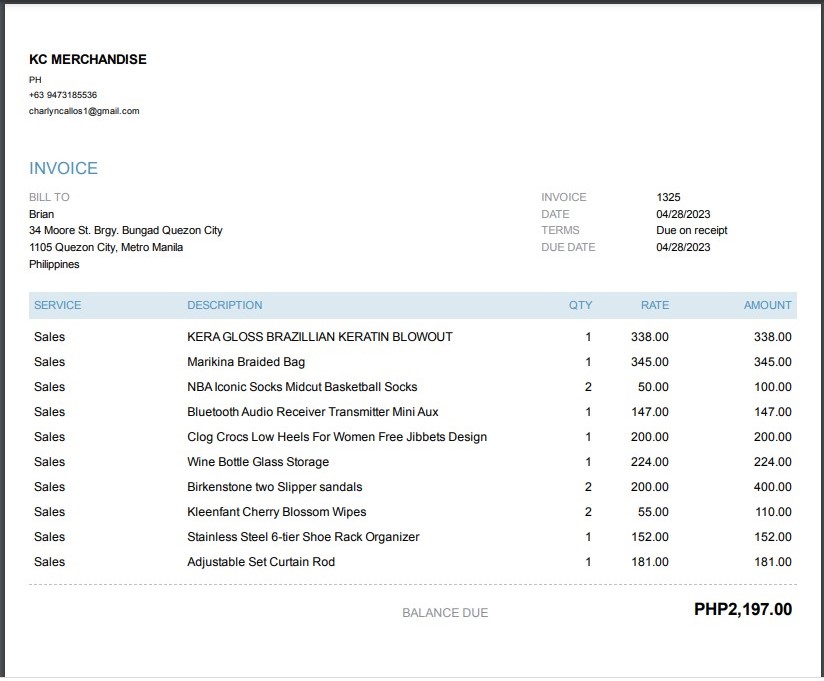Screen dimensions: 824x681
Task: Select the phone number +63 9473185536
Action: (x=63, y=95)
